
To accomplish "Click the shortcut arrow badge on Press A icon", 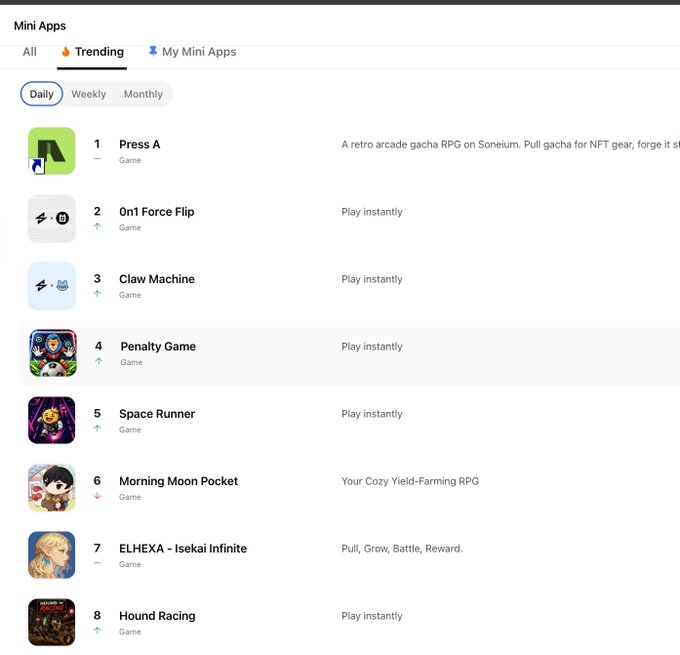I will [x=37, y=166].
